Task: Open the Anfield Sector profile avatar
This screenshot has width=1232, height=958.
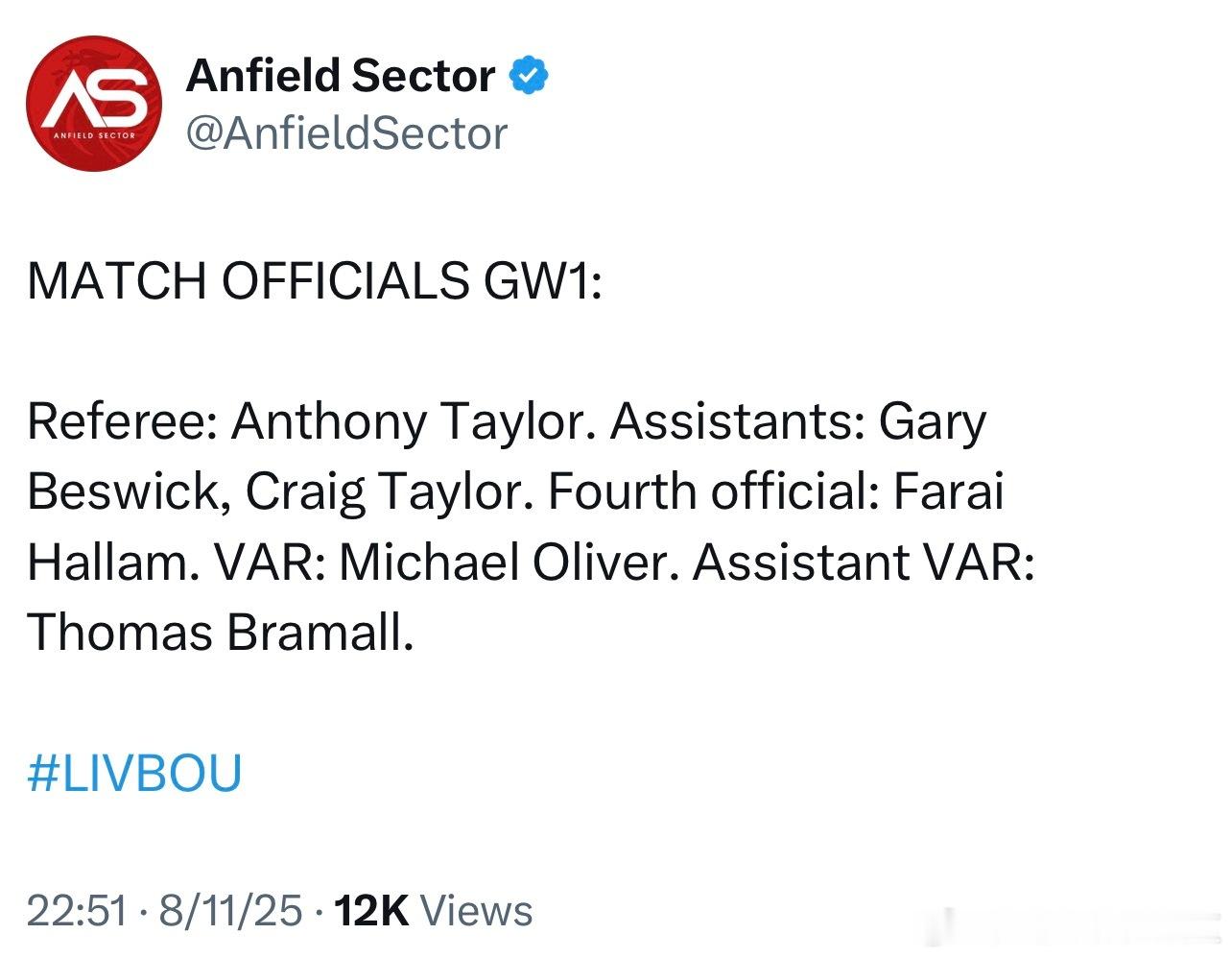Action: 94,104
